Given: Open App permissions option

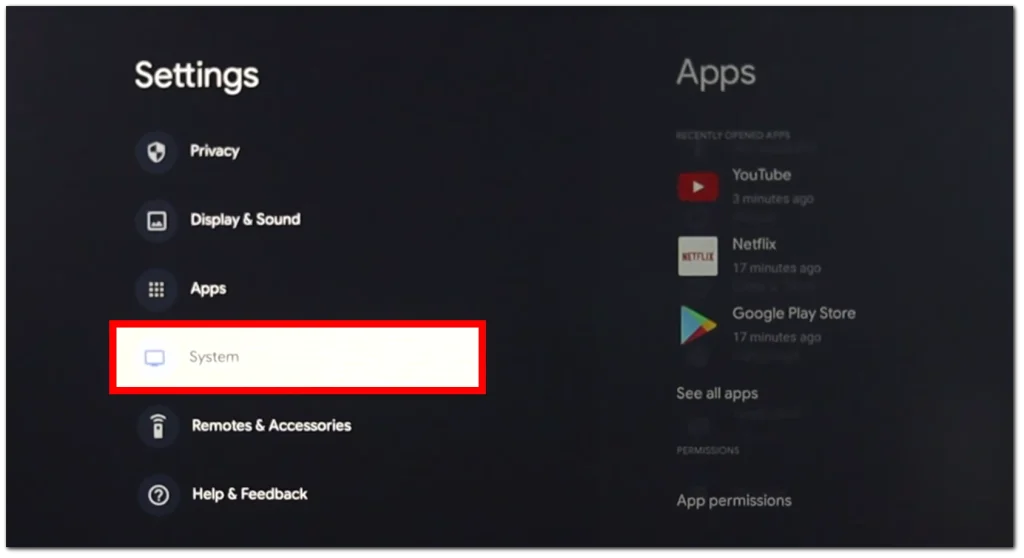Looking at the screenshot, I should (x=734, y=501).
